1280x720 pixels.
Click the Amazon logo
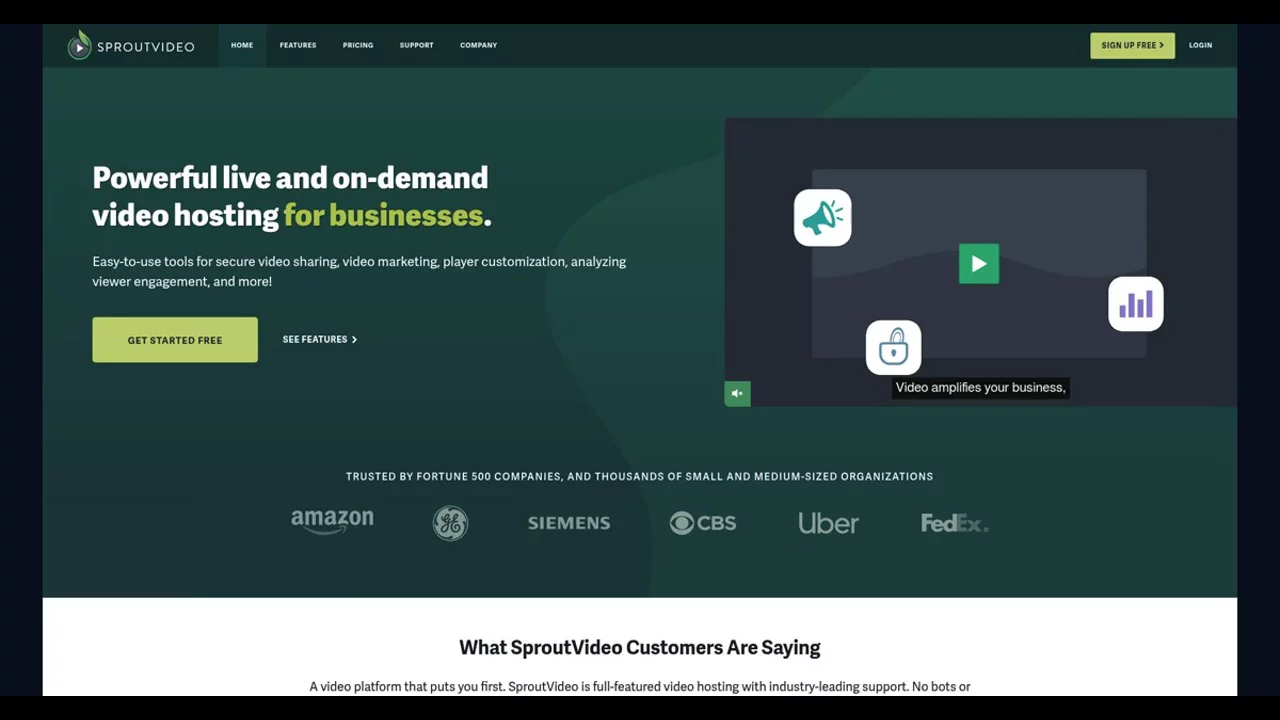pyautogui.click(x=332, y=522)
